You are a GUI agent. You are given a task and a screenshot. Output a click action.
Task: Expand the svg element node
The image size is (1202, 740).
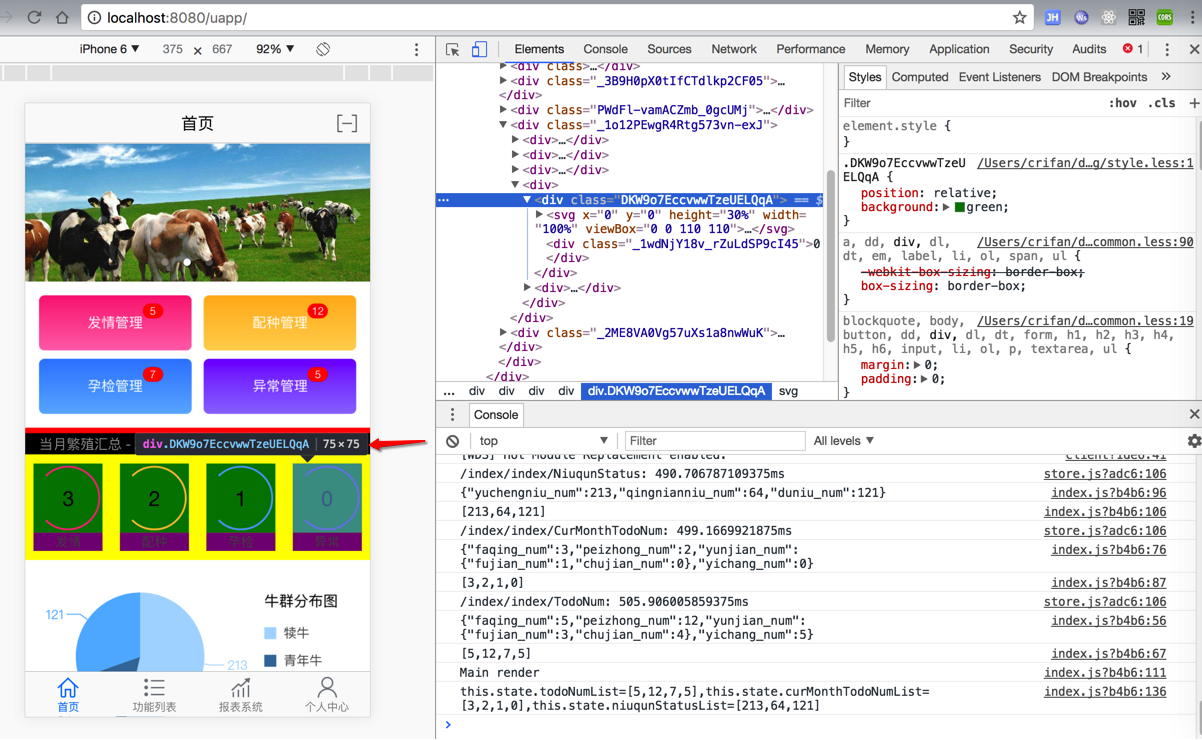(539, 214)
